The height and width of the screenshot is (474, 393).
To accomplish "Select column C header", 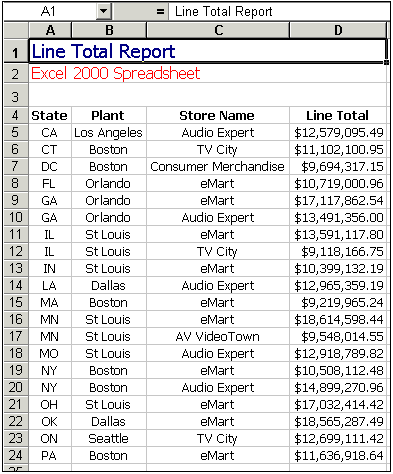I will (218, 30).
